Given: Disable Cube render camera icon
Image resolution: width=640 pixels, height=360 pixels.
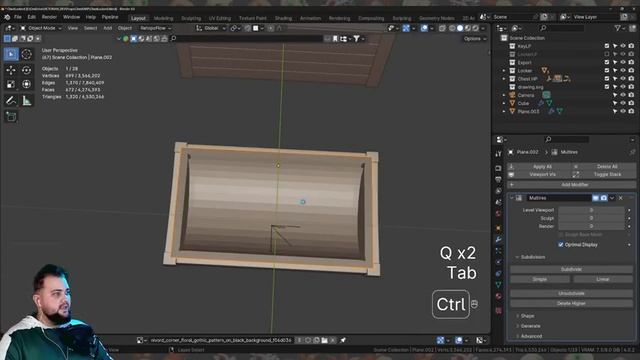Looking at the screenshot, I should point(631,103).
